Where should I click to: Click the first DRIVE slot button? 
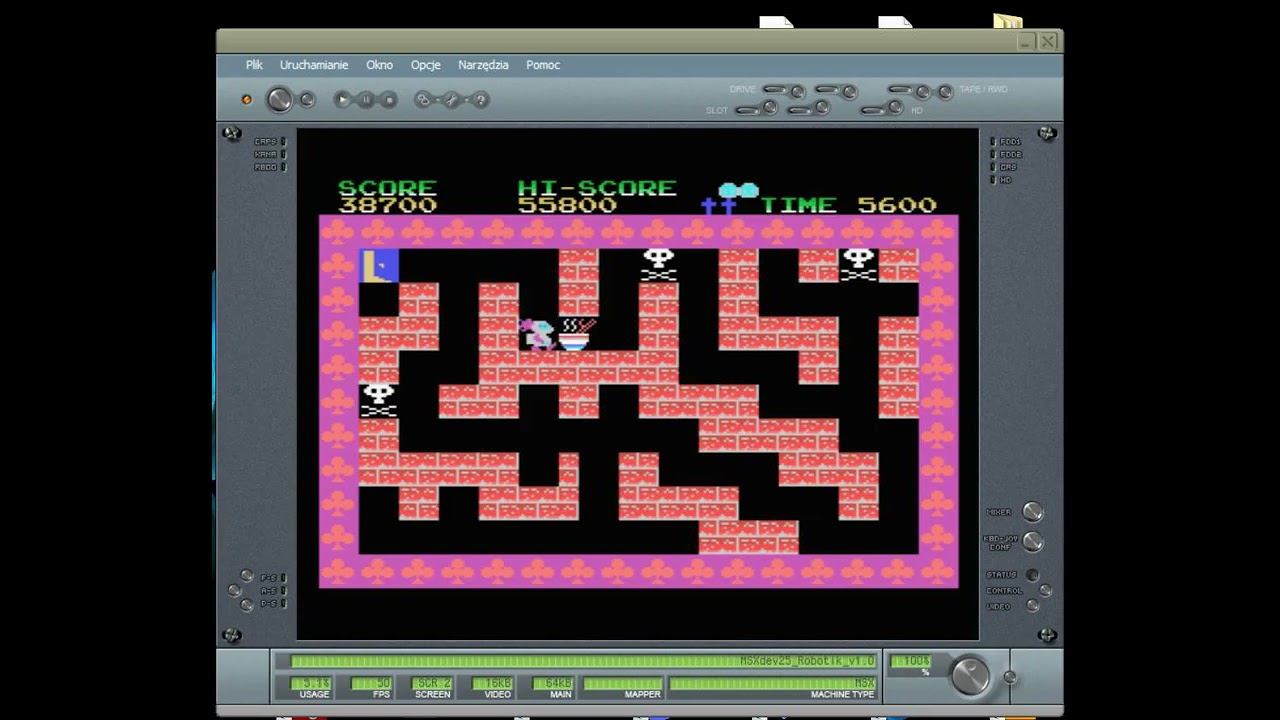(776, 89)
